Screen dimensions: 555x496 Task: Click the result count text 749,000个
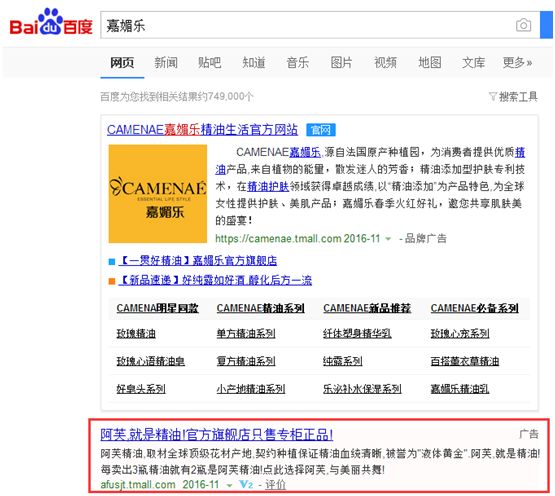[x=231, y=96]
